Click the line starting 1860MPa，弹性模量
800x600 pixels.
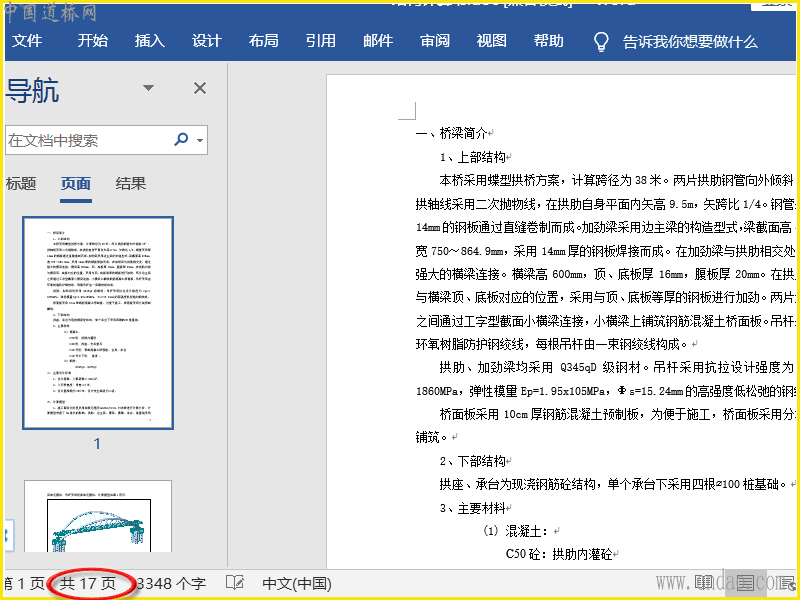pos(605,391)
